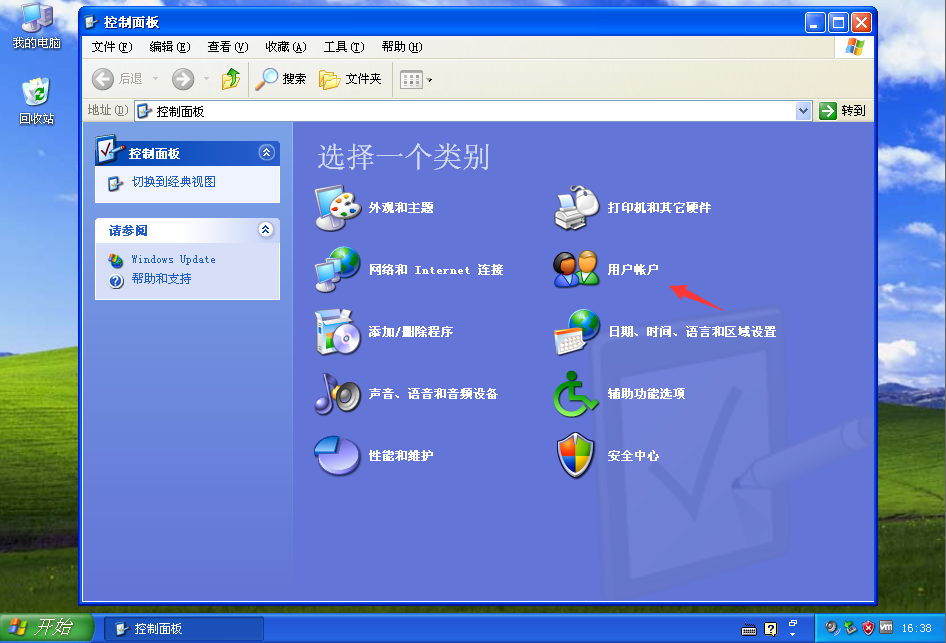Image resolution: width=946 pixels, height=643 pixels.
Task: Open the 安全中心 shield icon
Action: click(576, 456)
